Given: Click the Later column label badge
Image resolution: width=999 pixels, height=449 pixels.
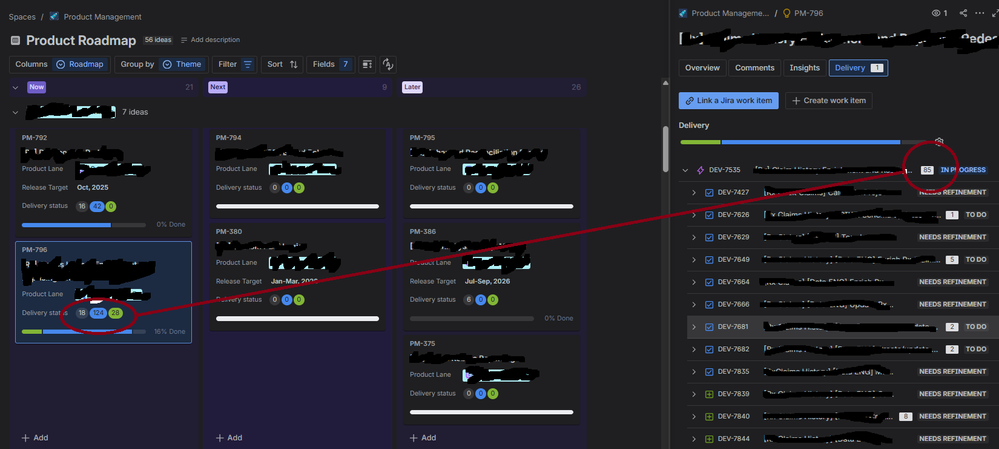Looking at the screenshot, I should (x=412, y=87).
